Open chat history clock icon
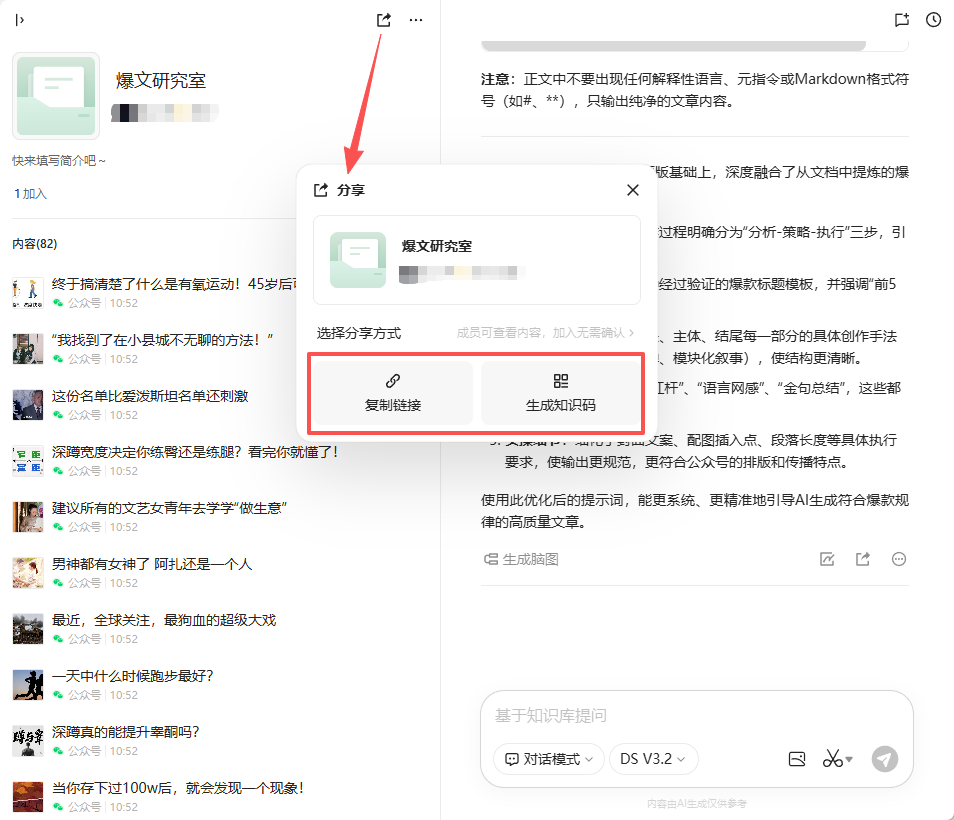954x820 pixels. [x=933, y=20]
